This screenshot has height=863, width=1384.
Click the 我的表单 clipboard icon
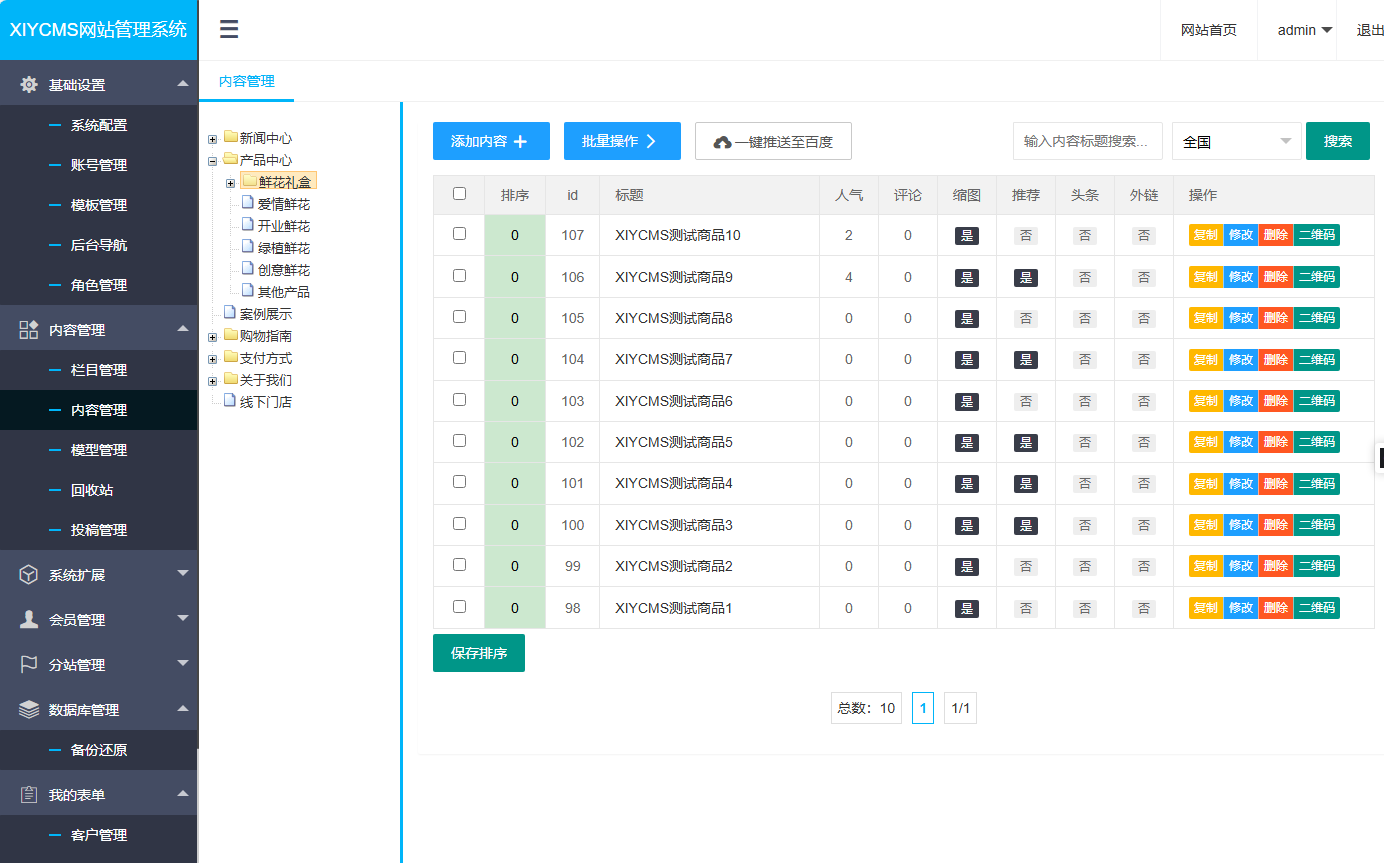[29, 795]
